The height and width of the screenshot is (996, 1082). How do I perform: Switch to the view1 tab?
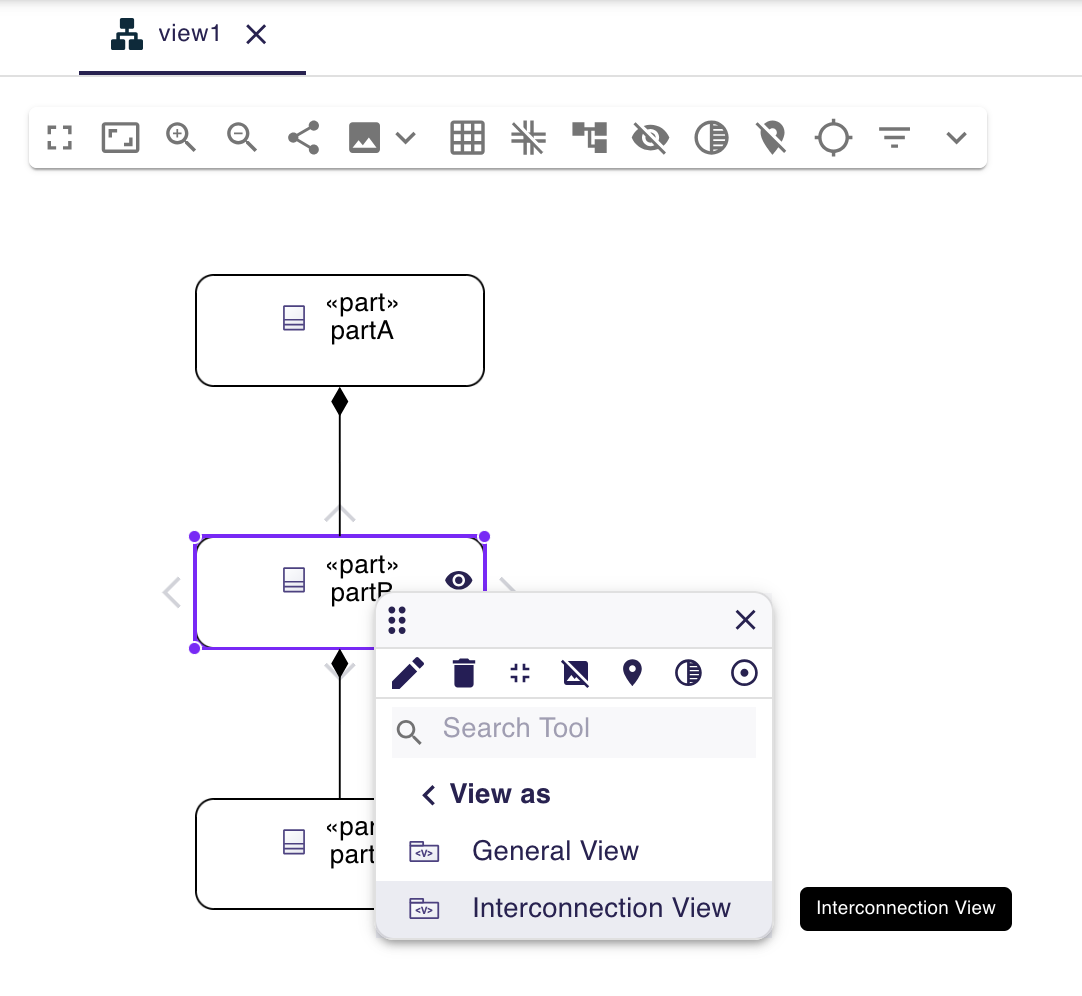pyautogui.click(x=190, y=33)
